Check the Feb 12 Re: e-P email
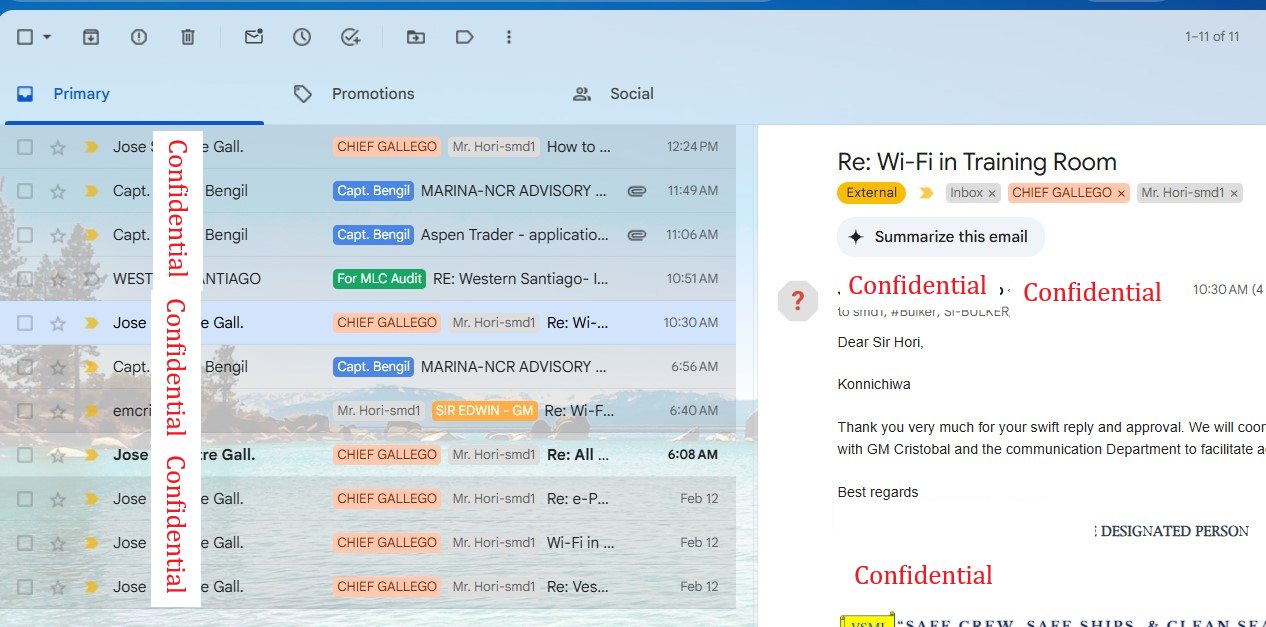The image size is (1266, 627). 25,499
